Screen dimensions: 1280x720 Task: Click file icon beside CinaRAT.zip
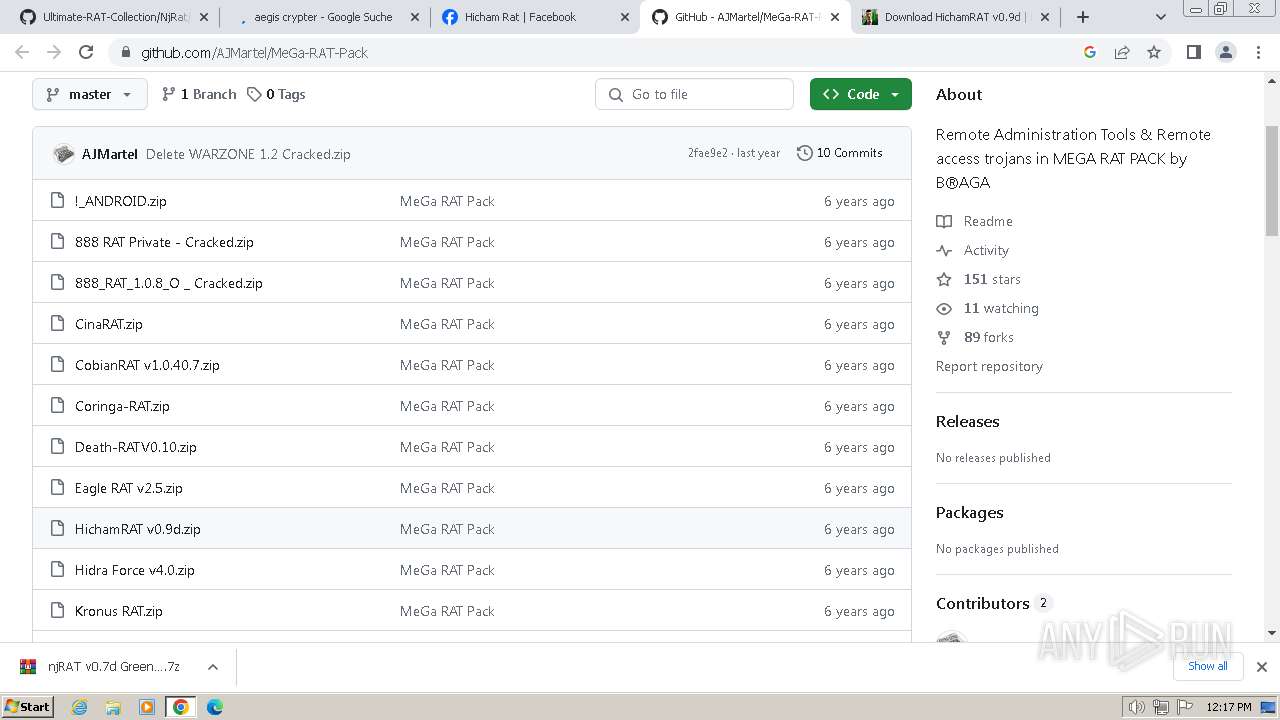[x=57, y=324]
